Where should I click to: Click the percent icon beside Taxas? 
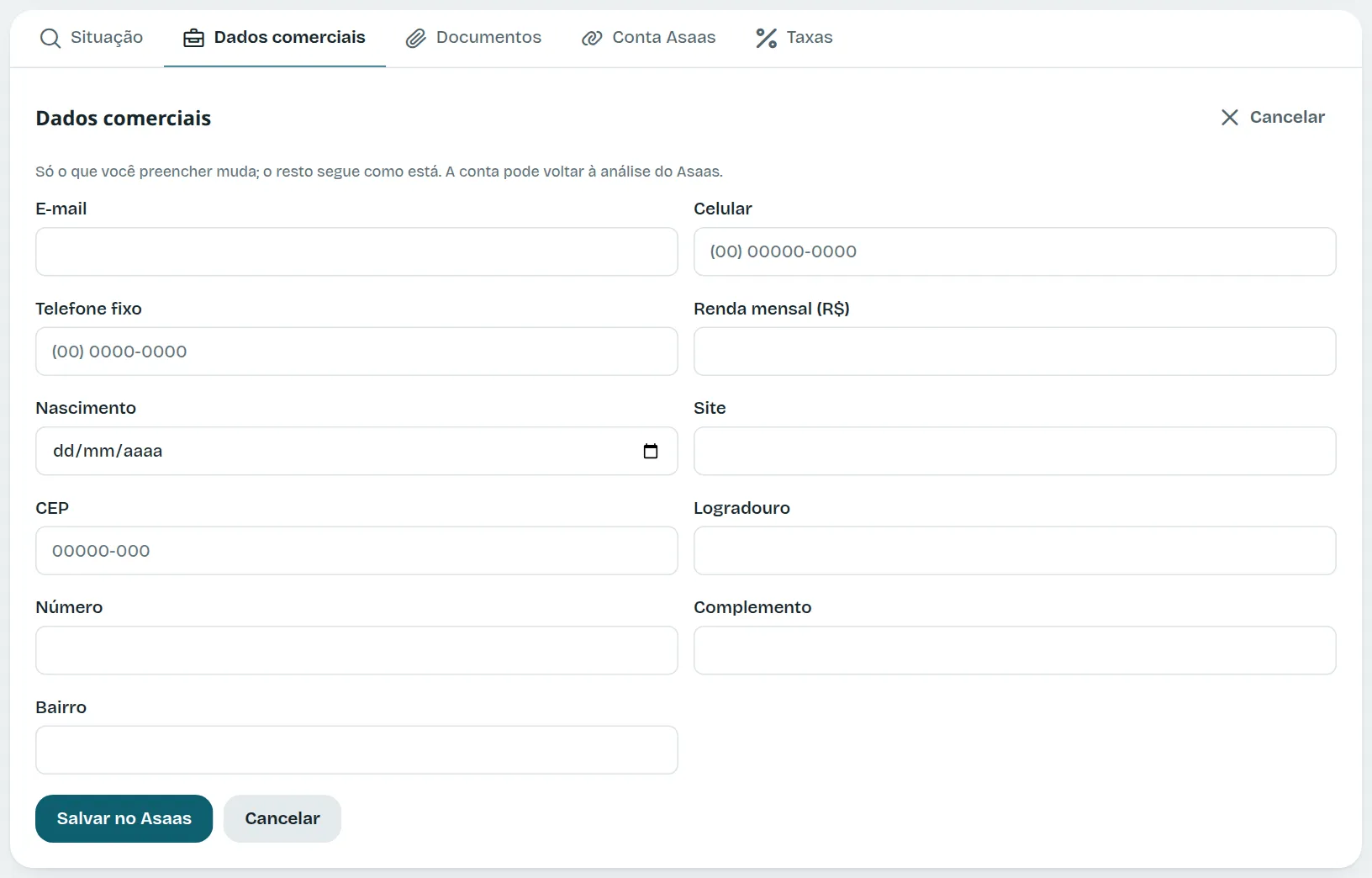pyautogui.click(x=766, y=38)
